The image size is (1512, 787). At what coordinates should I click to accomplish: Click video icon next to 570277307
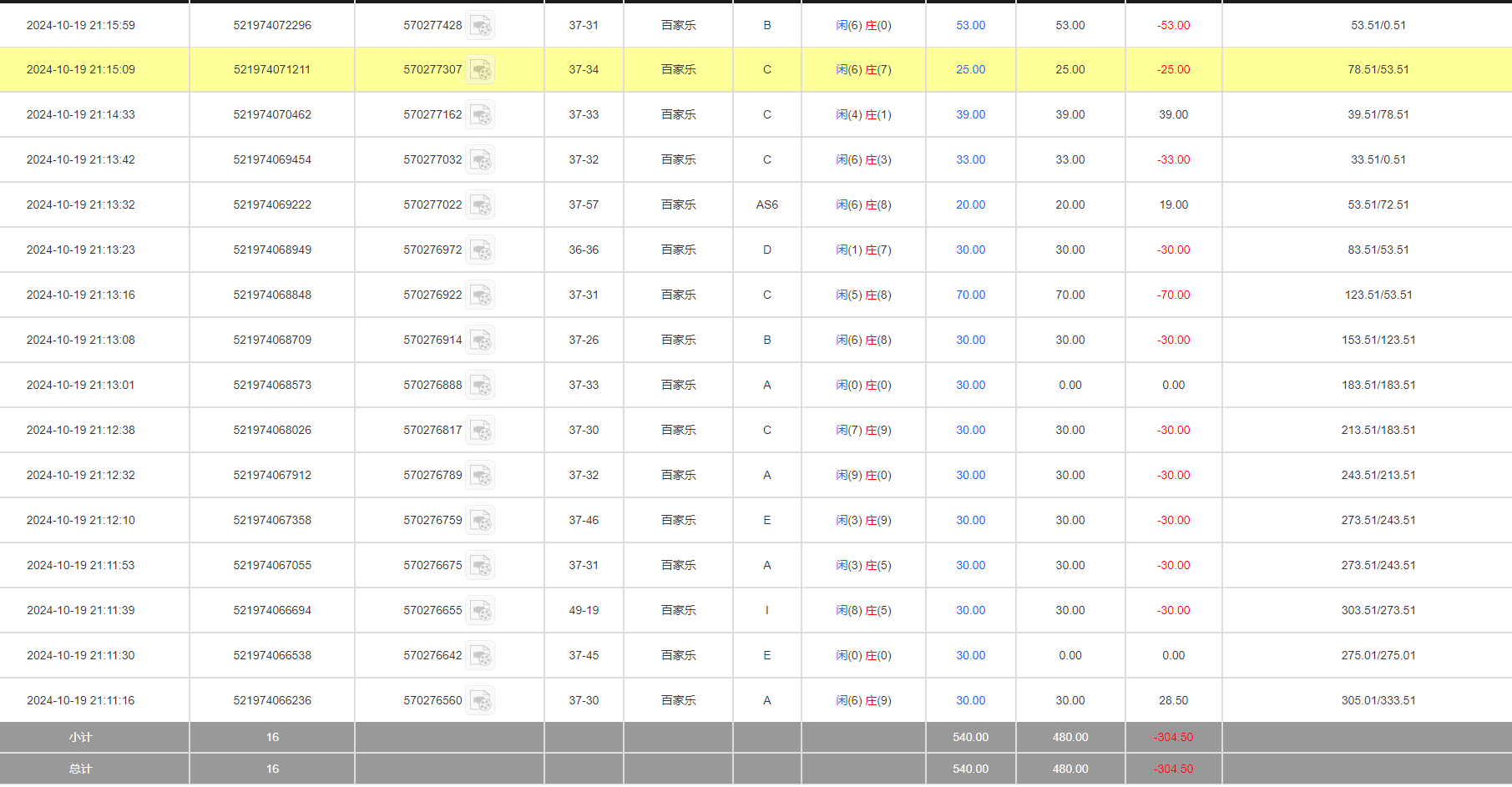coord(480,70)
